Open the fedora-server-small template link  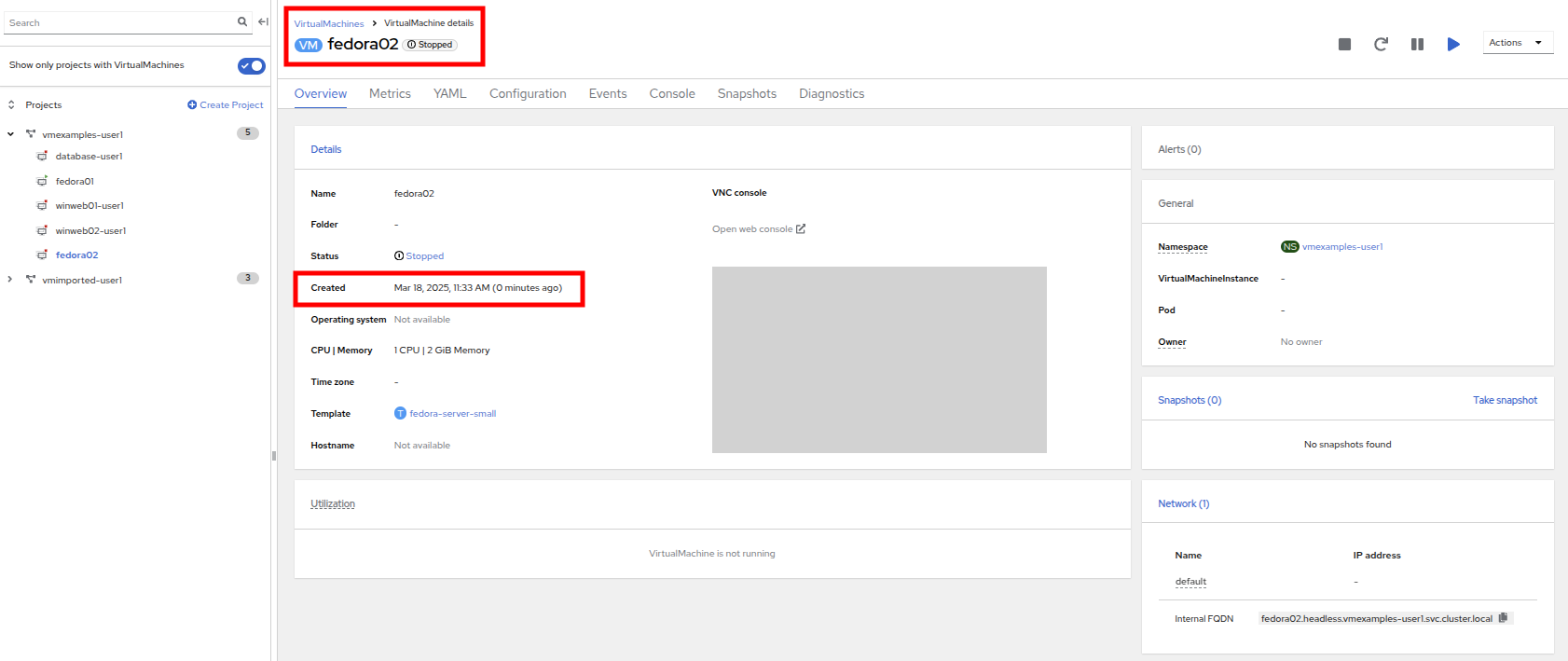coord(452,414)
